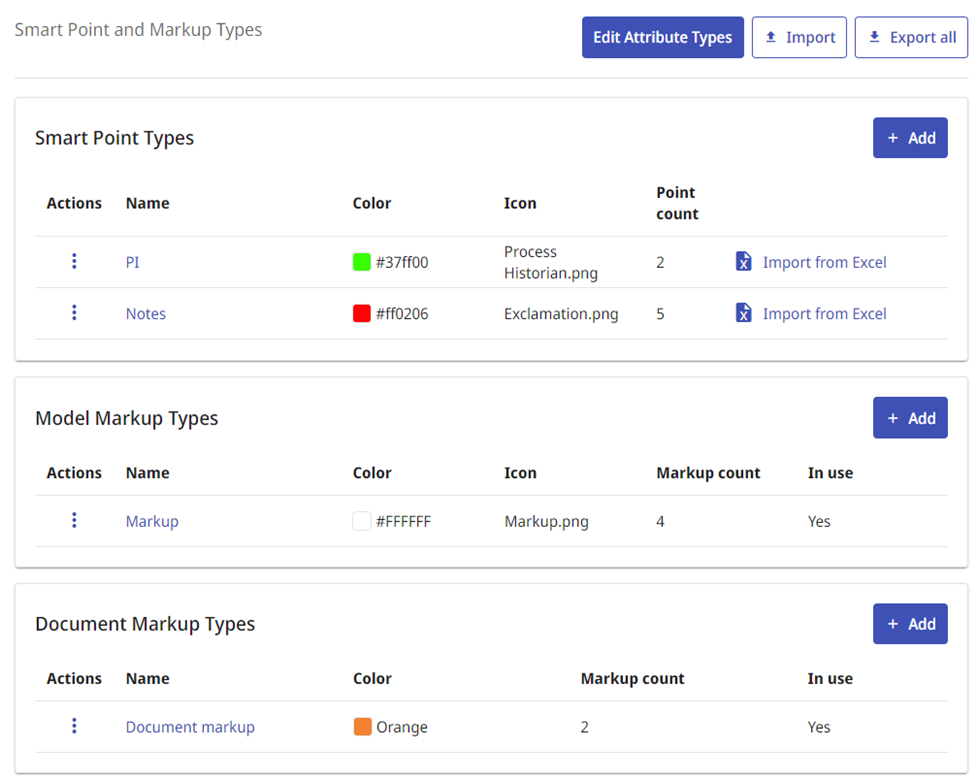Import Notes points from Excel
Viewport: 977px width, 780px height.
click(824, 313)
